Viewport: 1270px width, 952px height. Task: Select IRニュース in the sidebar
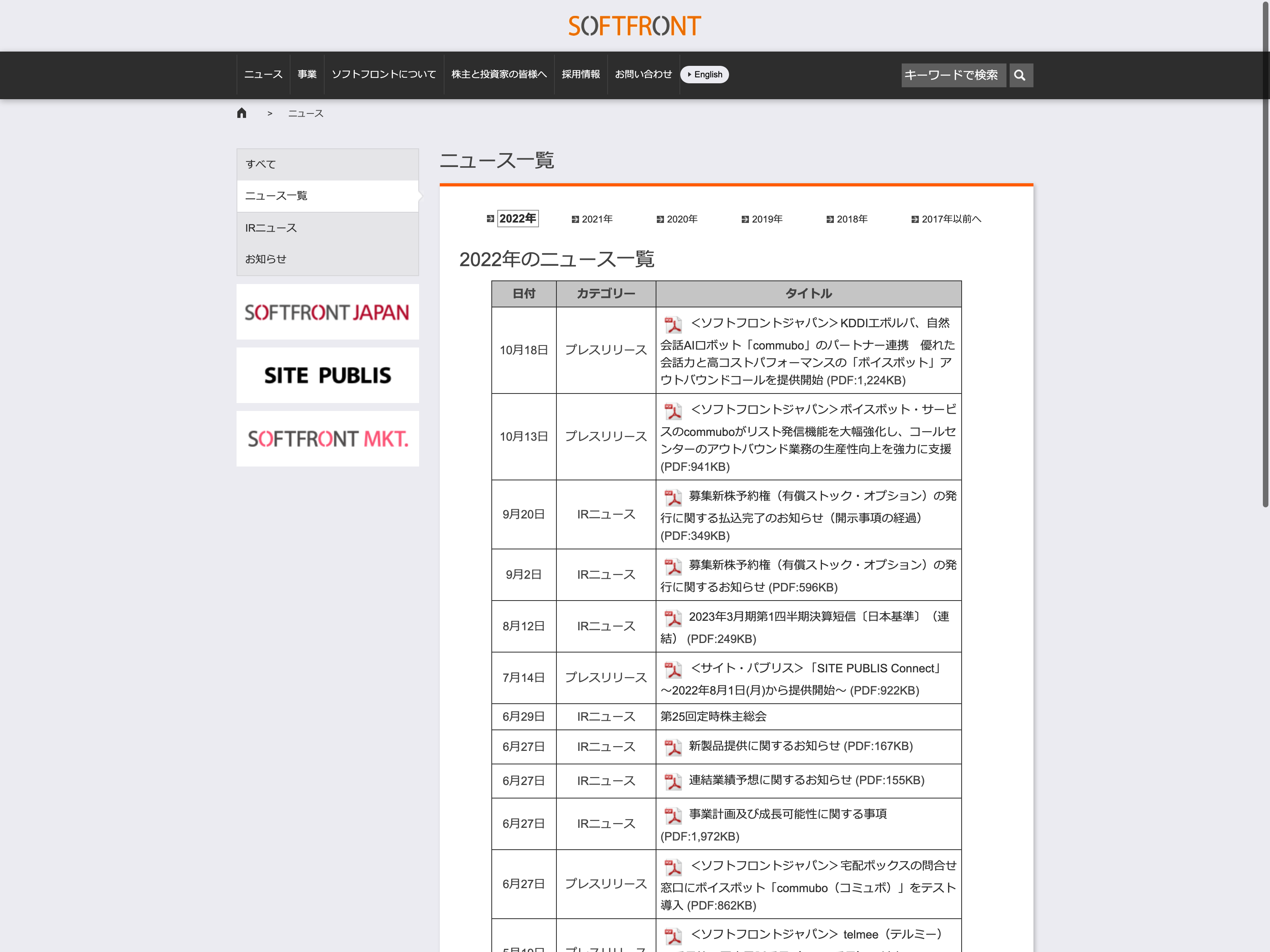click(x=271, y=228)
